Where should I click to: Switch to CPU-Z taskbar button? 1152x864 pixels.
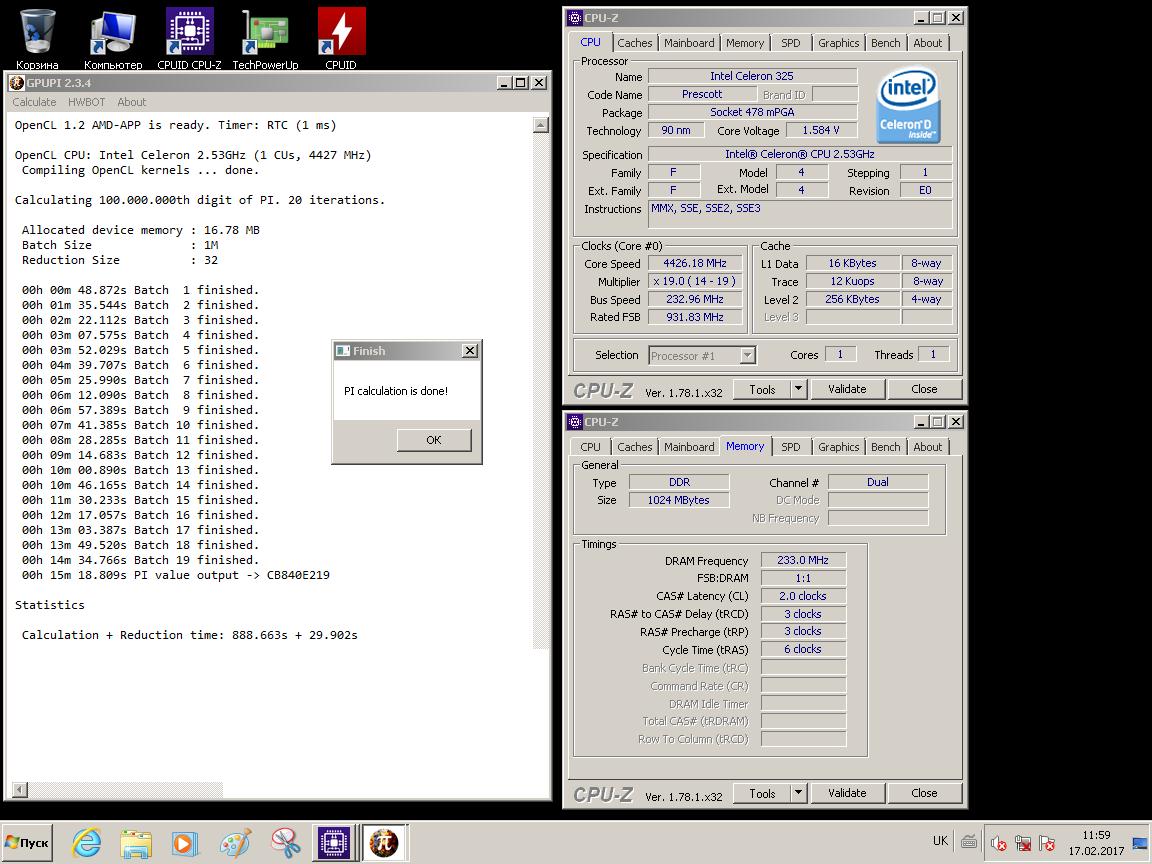coord(334,843)
